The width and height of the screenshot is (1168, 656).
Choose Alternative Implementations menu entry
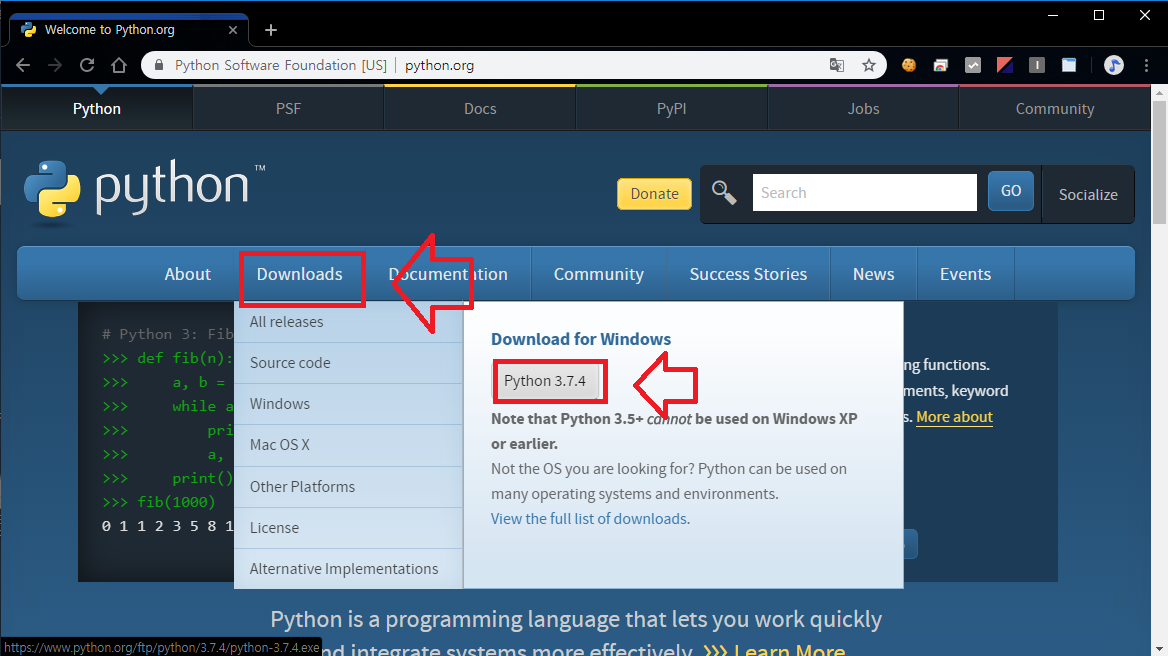pyautogui.click(x=349, y=569)
